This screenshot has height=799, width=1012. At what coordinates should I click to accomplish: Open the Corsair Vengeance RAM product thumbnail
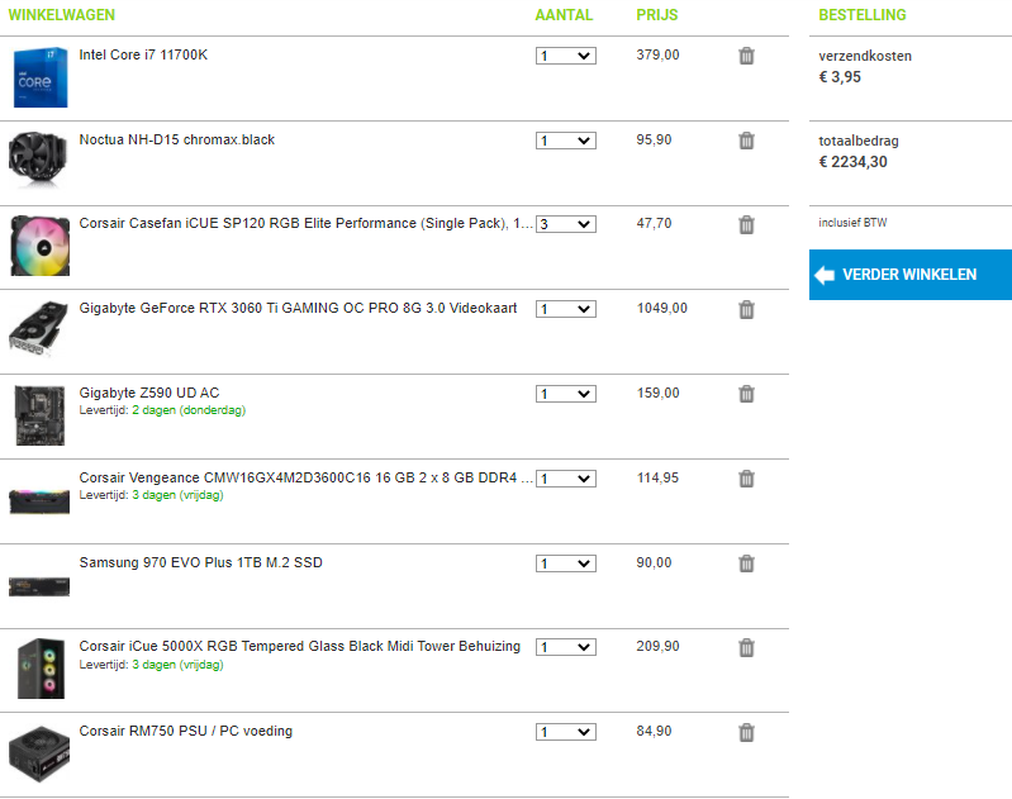(40, 500)
